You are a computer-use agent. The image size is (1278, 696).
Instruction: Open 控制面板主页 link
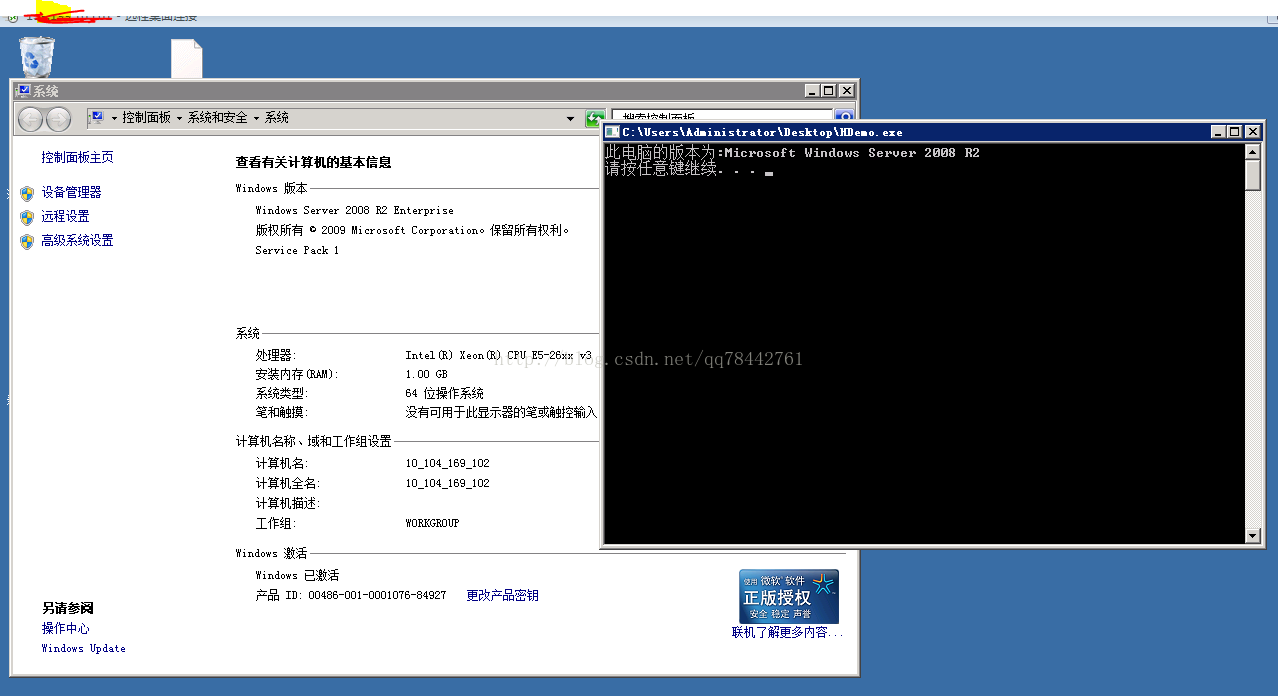pyautogui.click(x=77, y=157)
